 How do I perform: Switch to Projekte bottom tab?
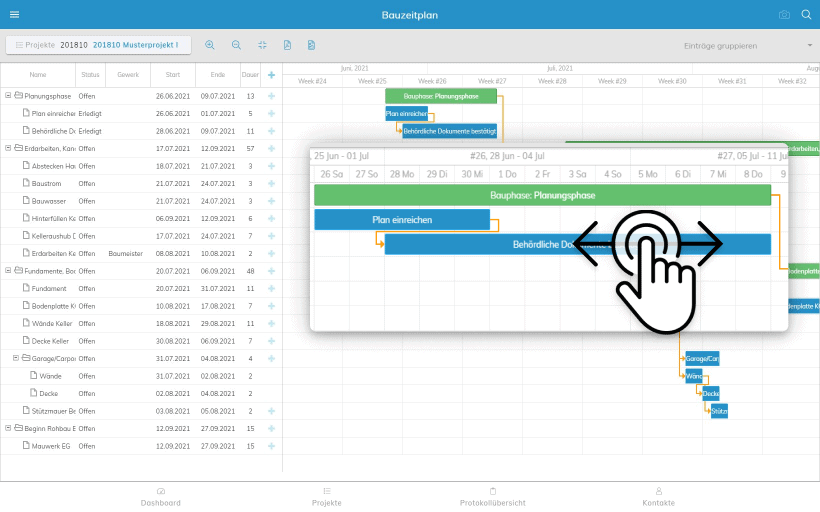326,497
